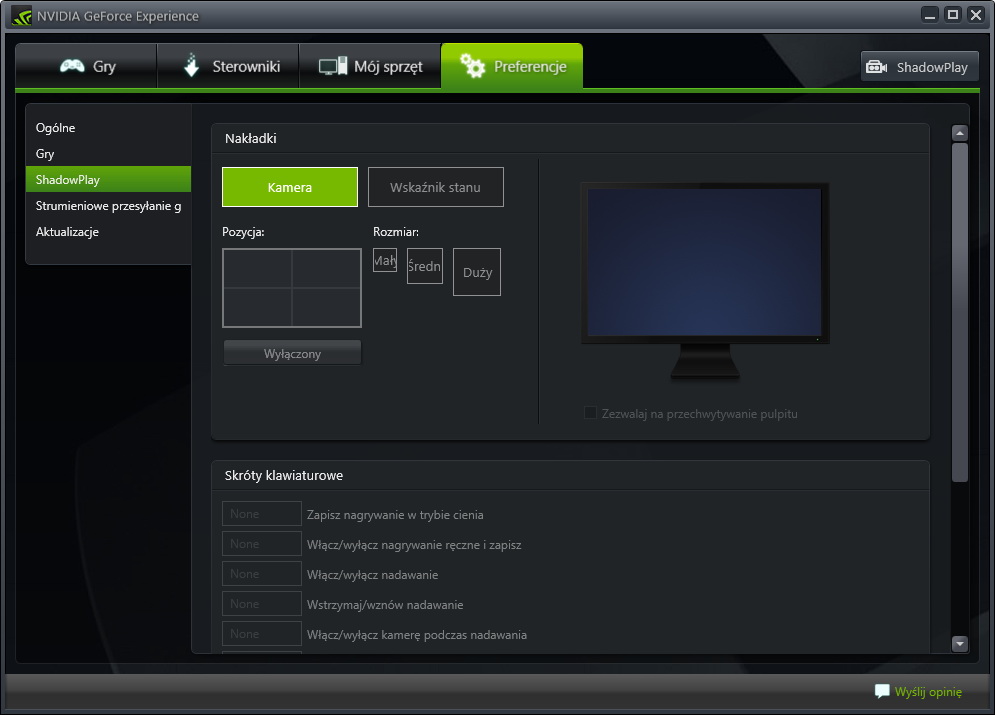Click the Pozycja: label

[x=243, y=232]
